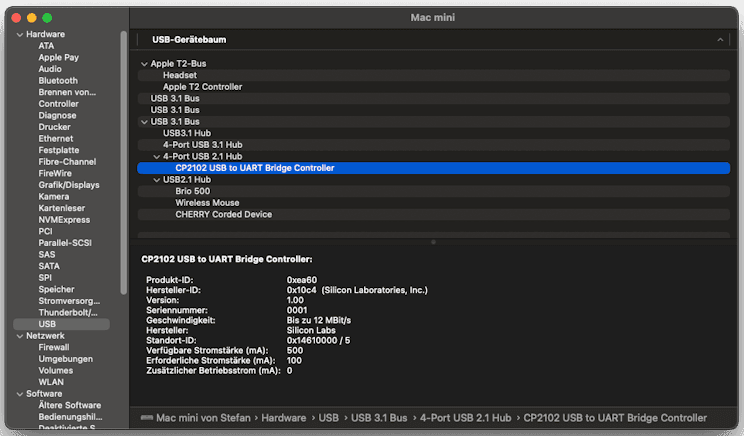
Task: Click USB 3.1 Bus in path bar
Action: [379, 418]
